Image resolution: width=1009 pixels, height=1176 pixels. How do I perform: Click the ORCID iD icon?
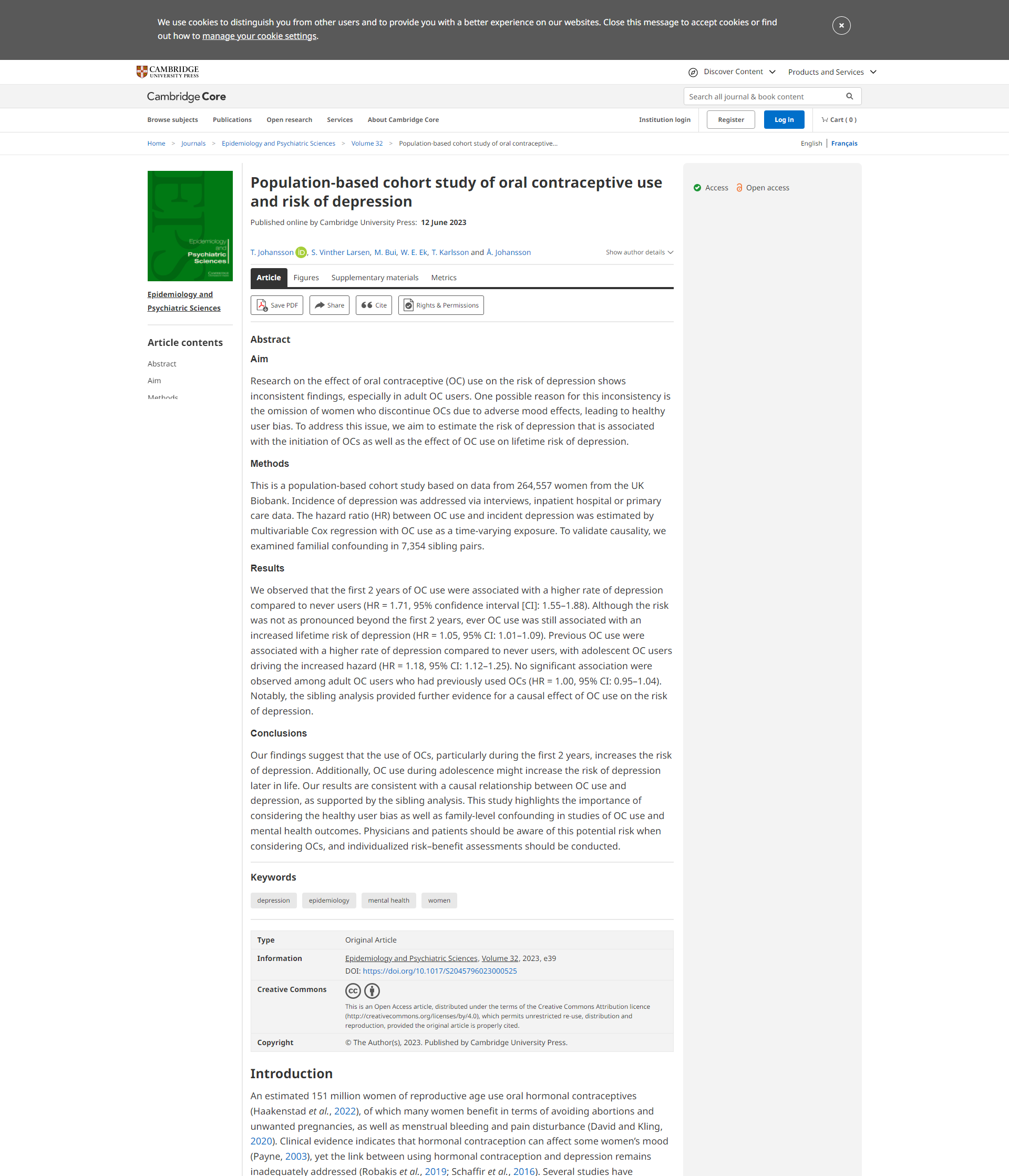(x=301, y=252)
